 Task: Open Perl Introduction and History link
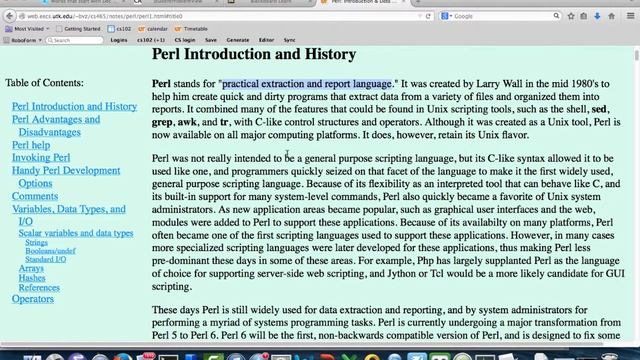click(x=74, y=107)
